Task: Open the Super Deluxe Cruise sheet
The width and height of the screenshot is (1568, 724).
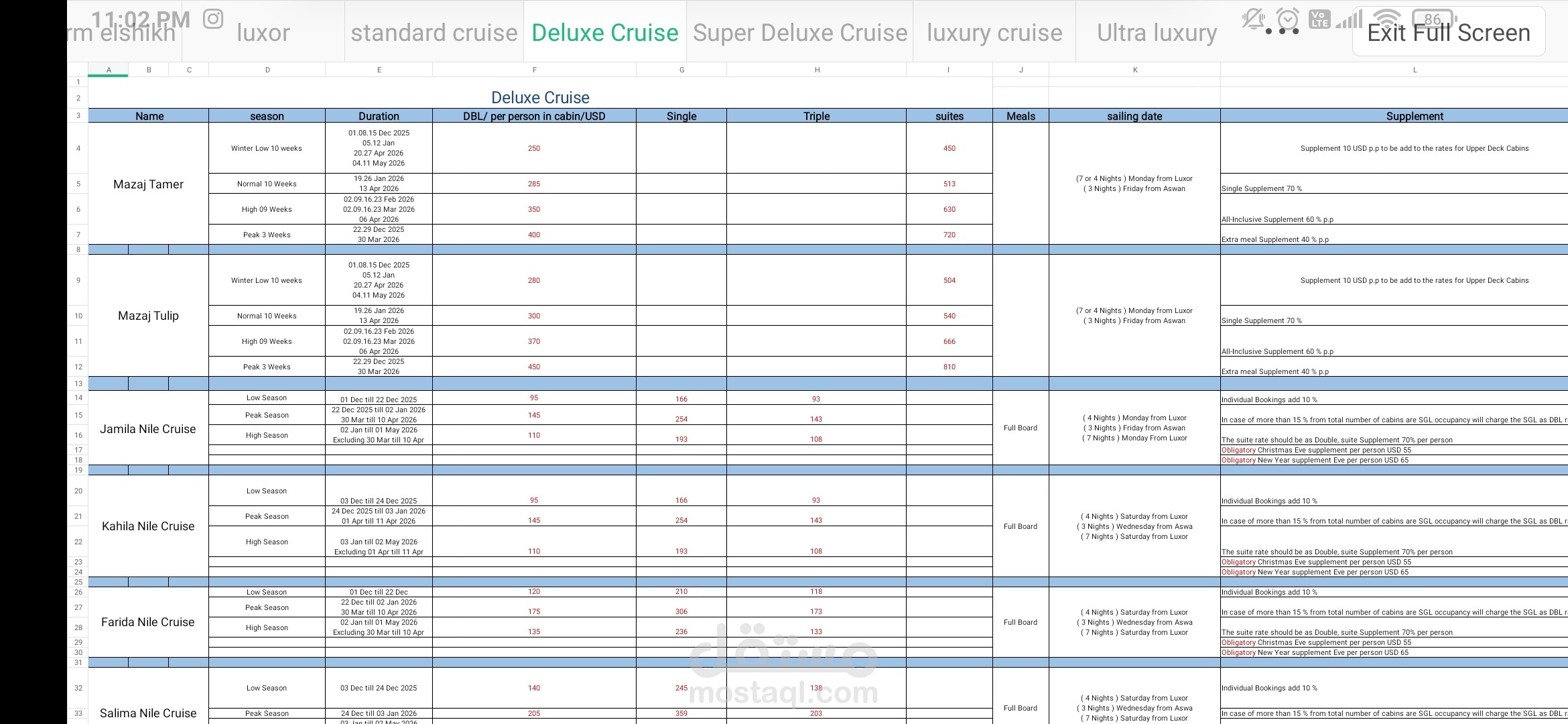Action: point(800,32)
